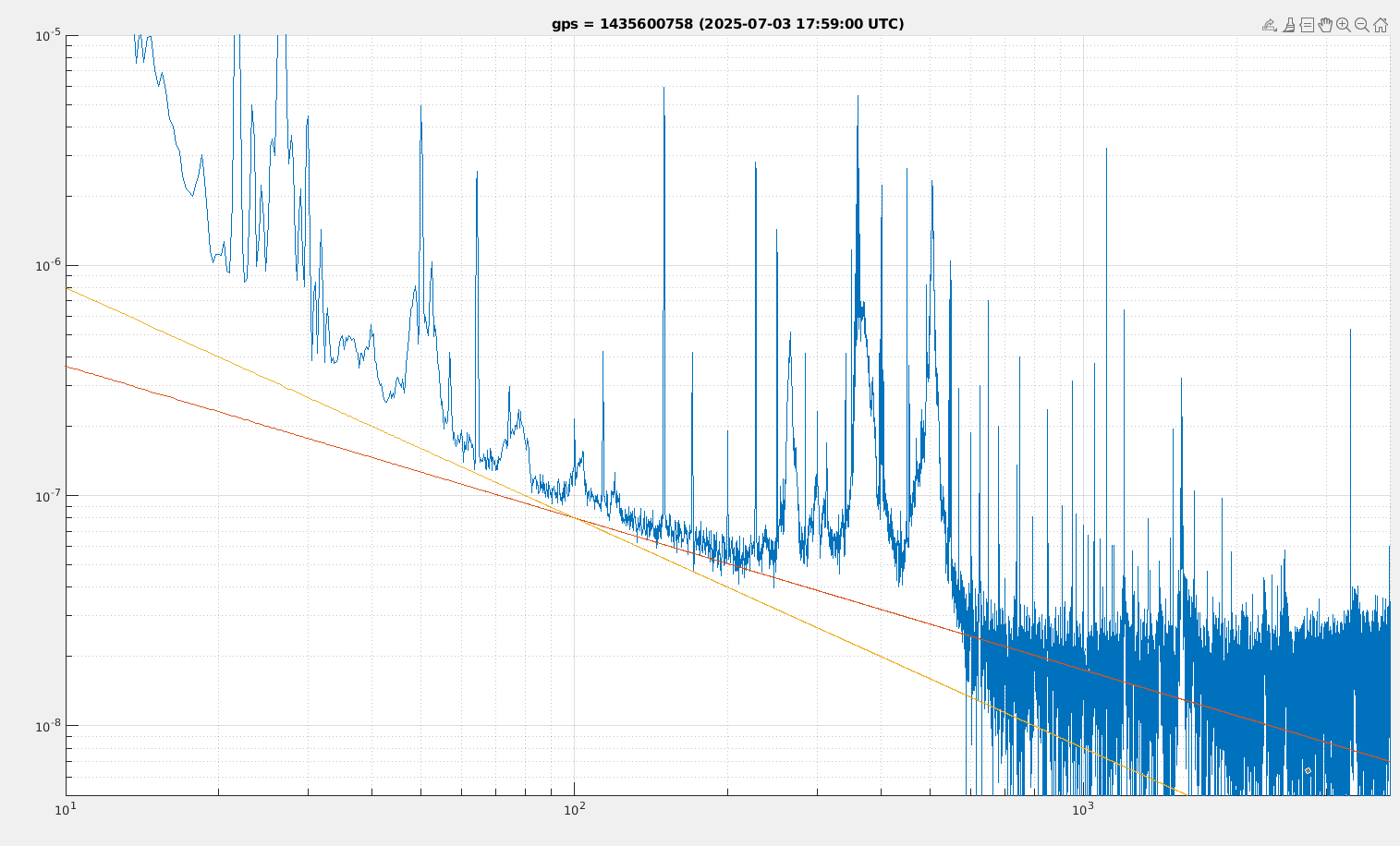
Task: Activate the Data Tips tool
Action: click(x=1307, y=25)
